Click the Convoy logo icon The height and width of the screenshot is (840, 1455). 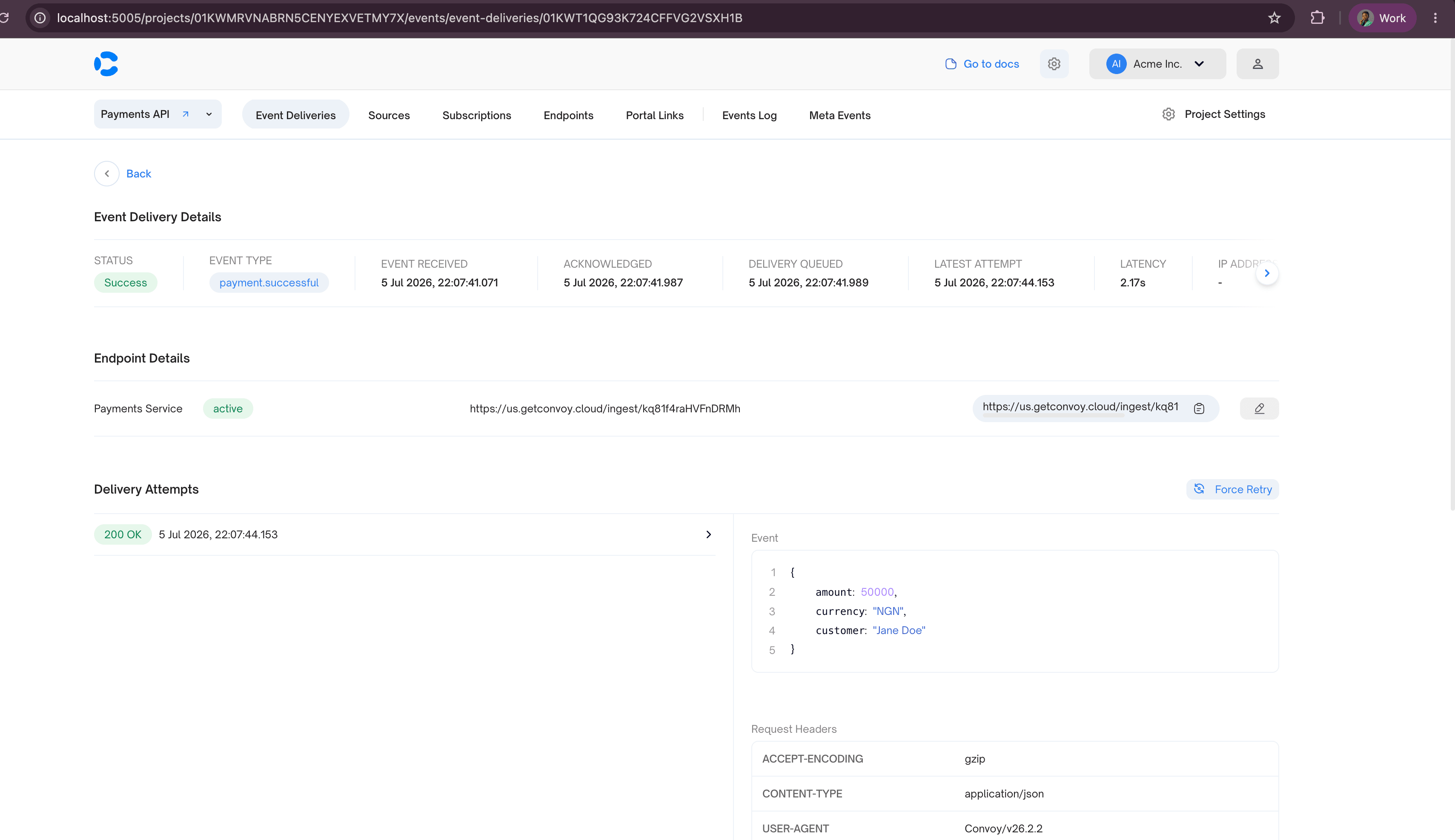click(106, 63)
